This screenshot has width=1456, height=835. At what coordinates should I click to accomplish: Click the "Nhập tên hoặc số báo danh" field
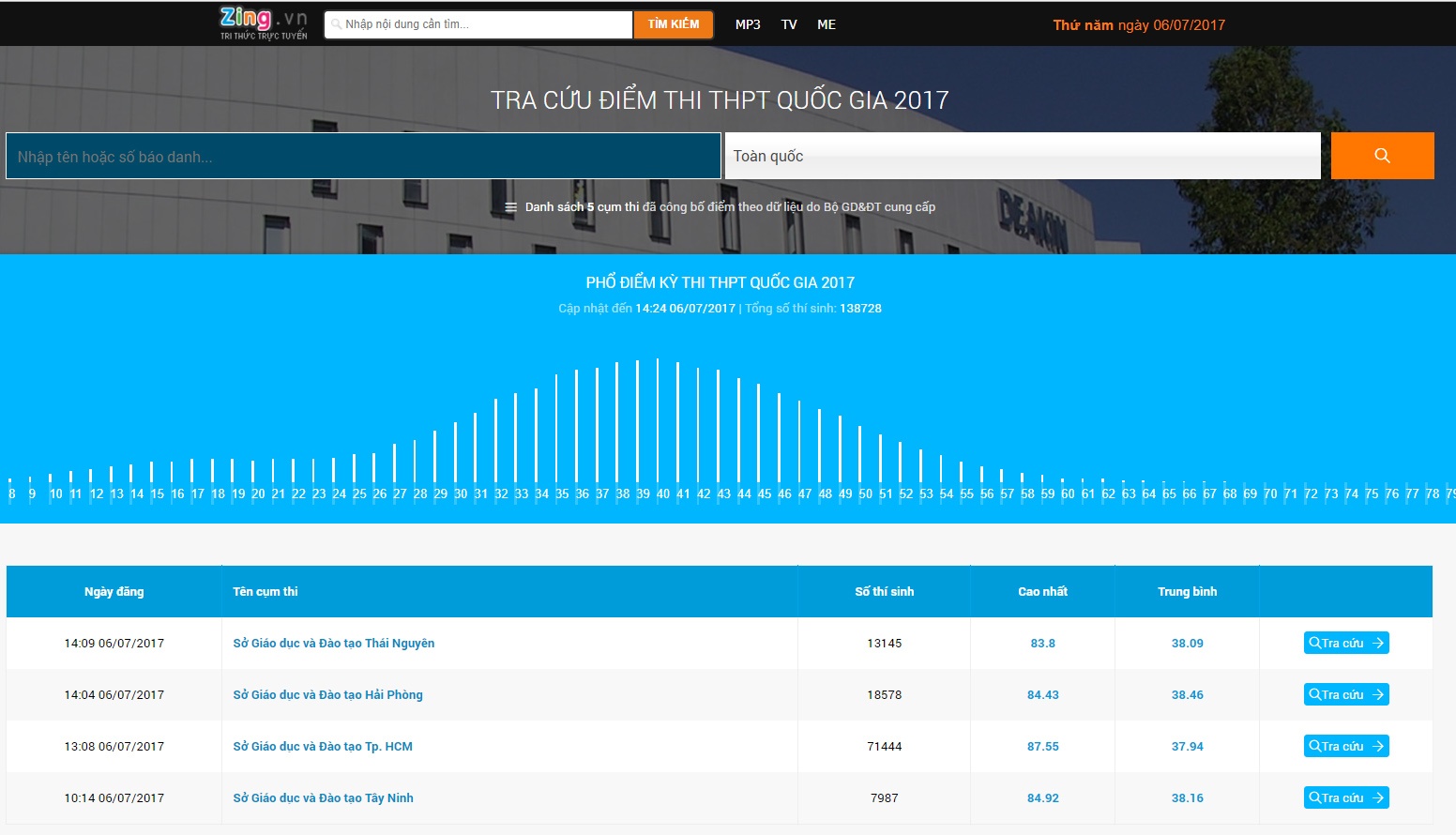click(x=361, y=155)
